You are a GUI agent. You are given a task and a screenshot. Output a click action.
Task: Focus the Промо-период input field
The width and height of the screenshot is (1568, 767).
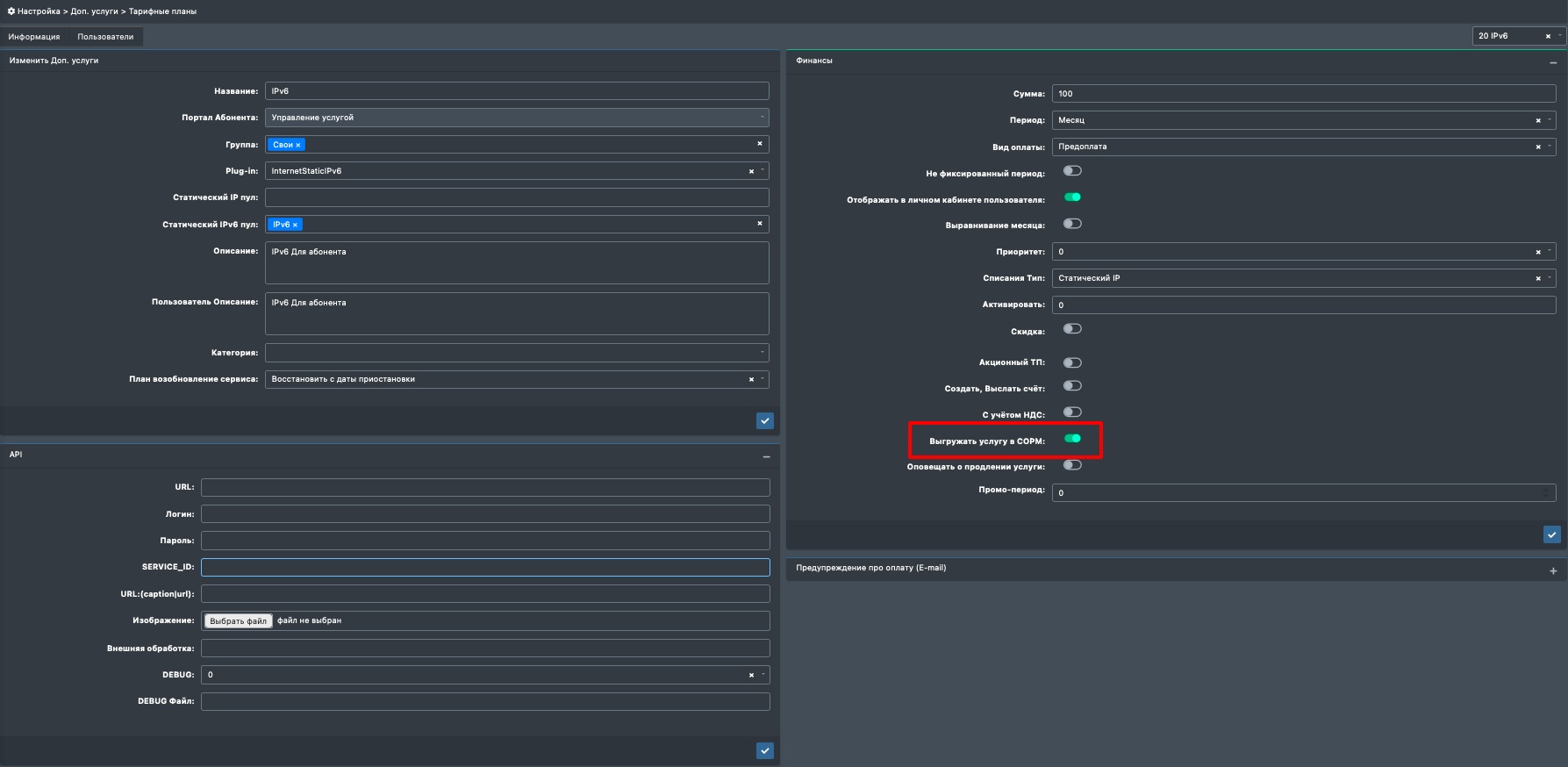pos(1304,493)
